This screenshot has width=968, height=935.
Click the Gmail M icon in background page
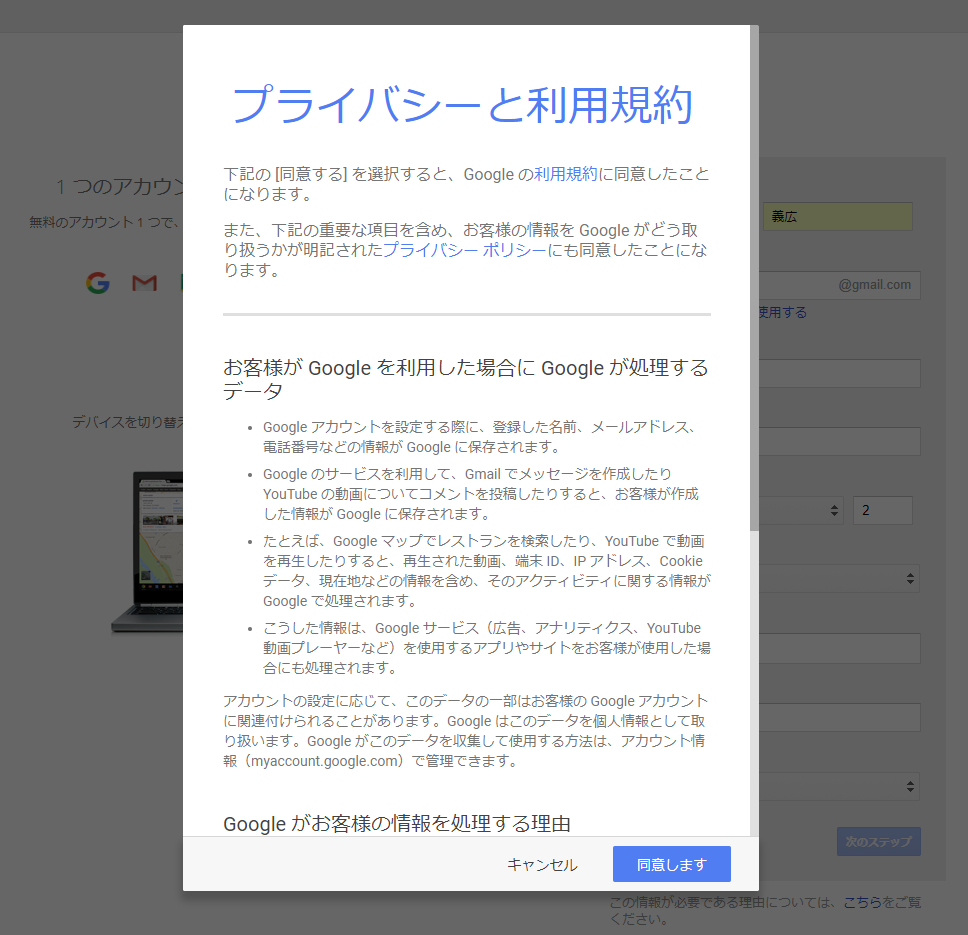coord(144,283)
